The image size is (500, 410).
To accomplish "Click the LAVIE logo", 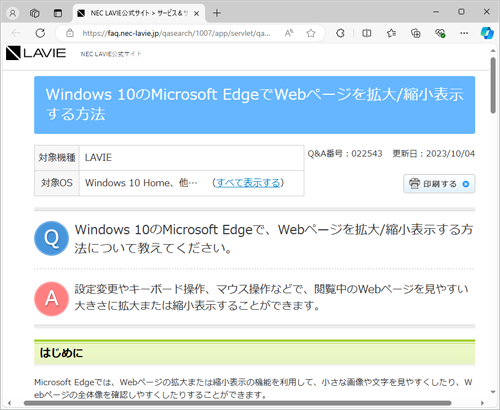I will [x=36, y=53].
